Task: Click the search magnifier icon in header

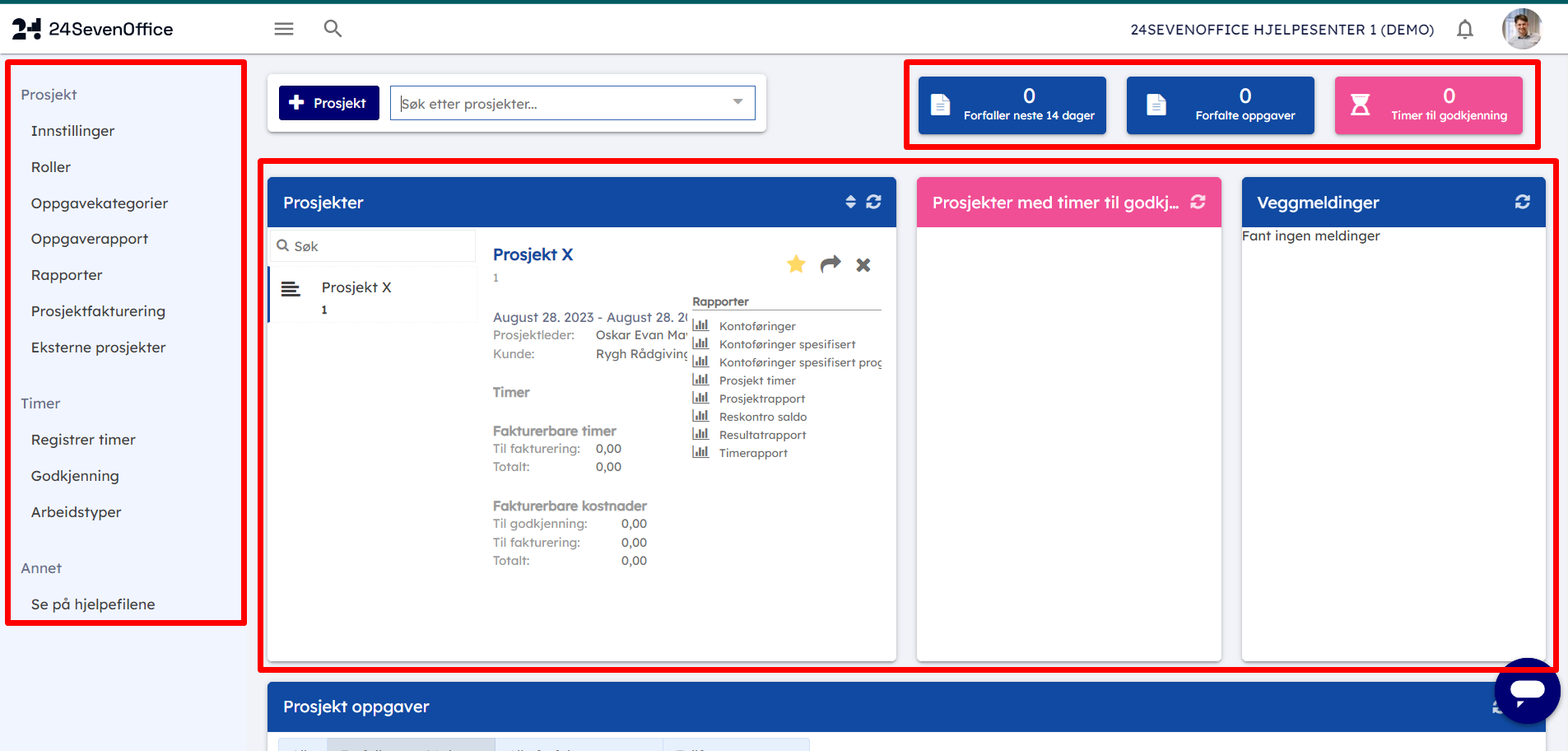Action: coord(333,29)
